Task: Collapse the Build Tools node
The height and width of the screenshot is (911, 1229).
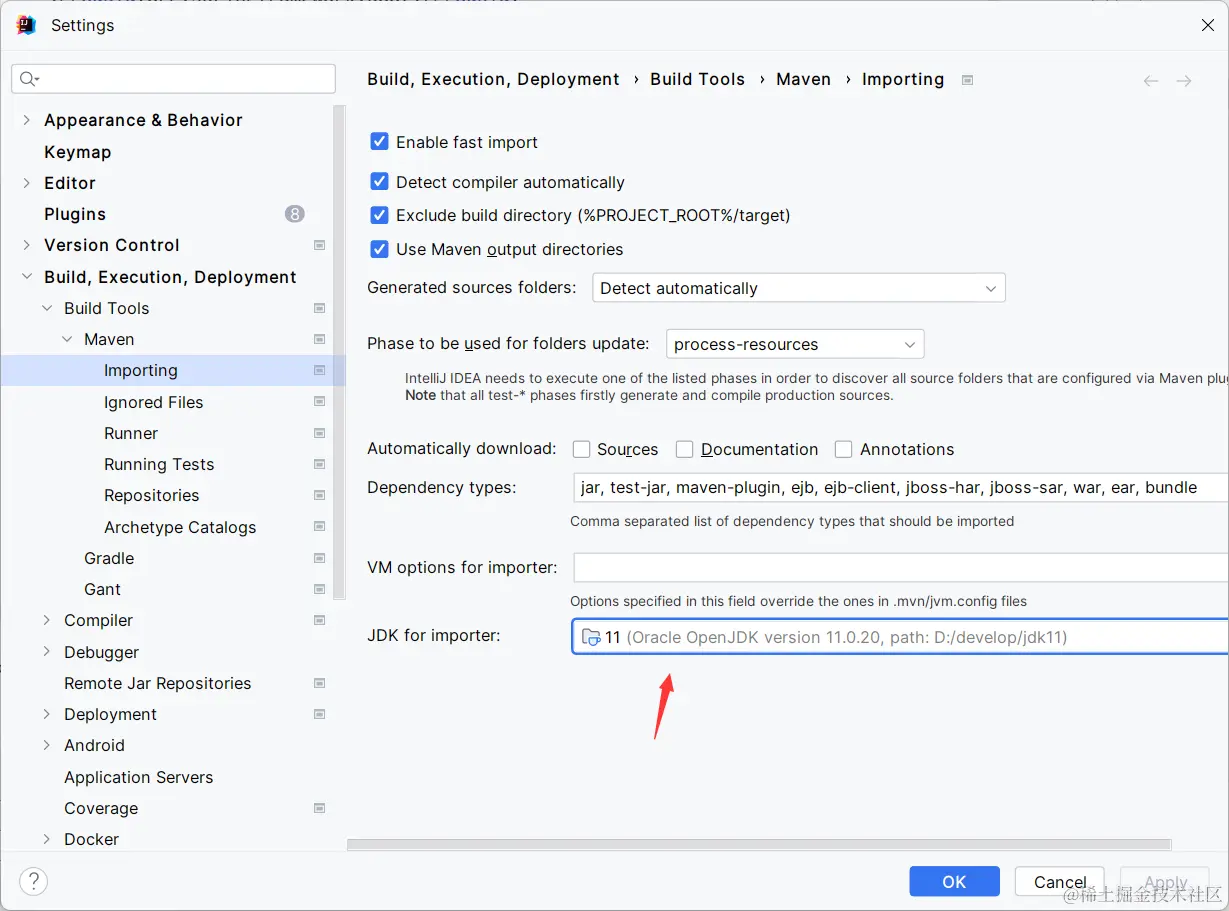Action: pos(46,308)
